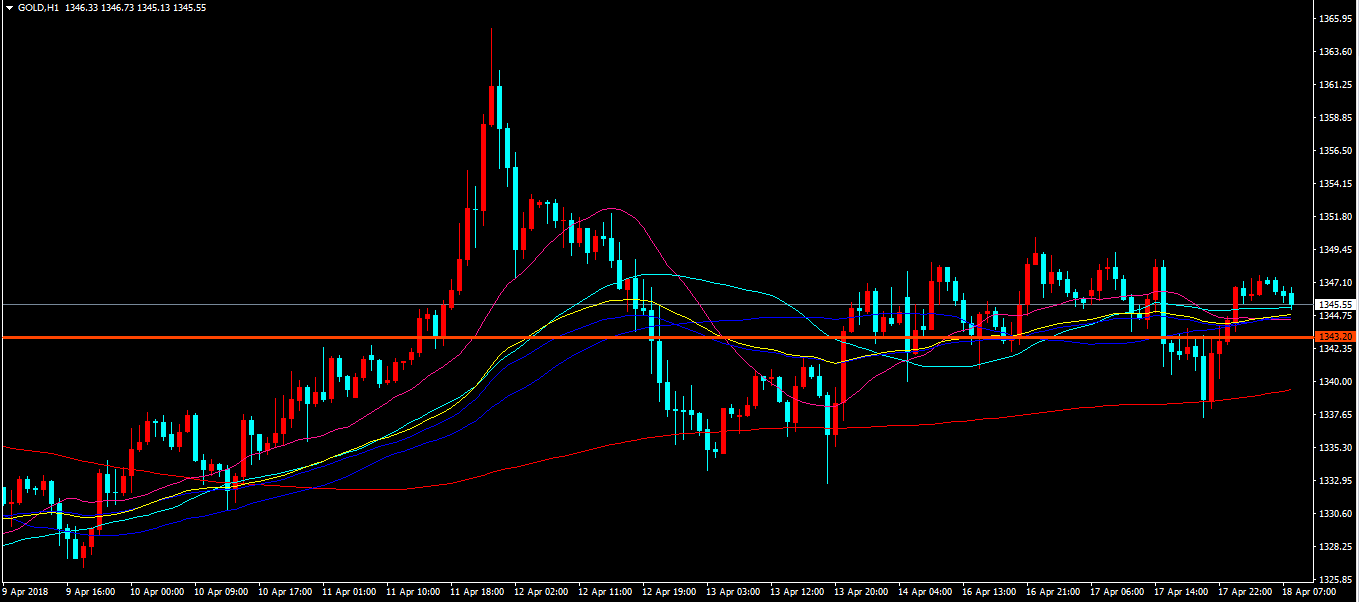
Task: Click price axis label 1356.50
Action: 1336,151
